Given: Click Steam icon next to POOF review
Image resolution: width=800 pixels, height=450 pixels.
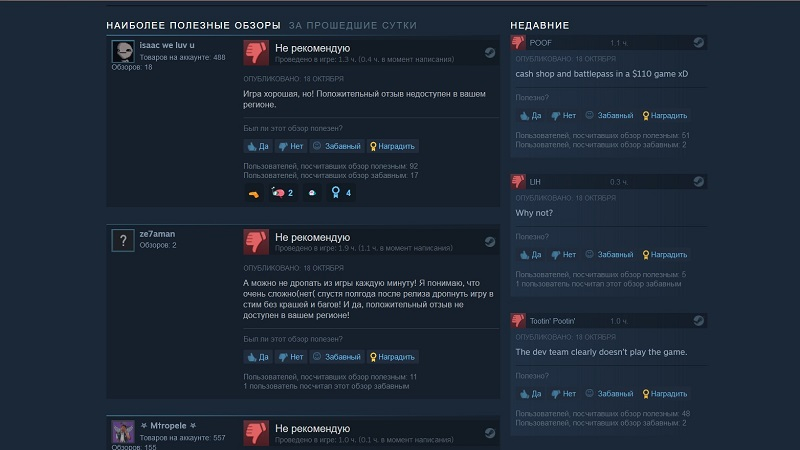Looking at the screenshot, I should (698, 42).
